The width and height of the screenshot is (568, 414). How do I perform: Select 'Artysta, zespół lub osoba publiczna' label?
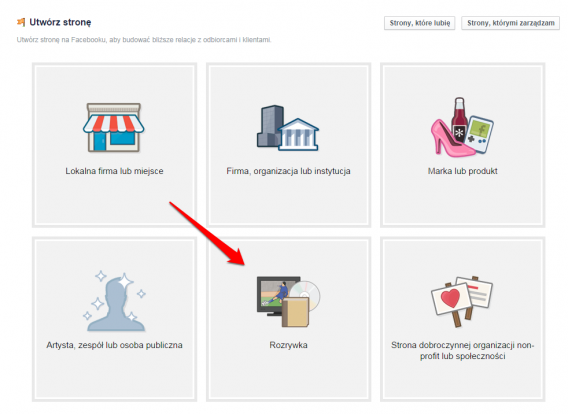point(114,345)
